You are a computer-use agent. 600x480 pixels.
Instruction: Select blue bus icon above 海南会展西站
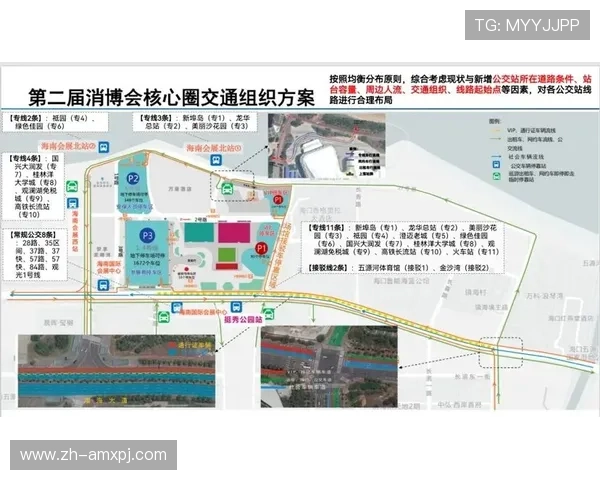tap(72, 203)
